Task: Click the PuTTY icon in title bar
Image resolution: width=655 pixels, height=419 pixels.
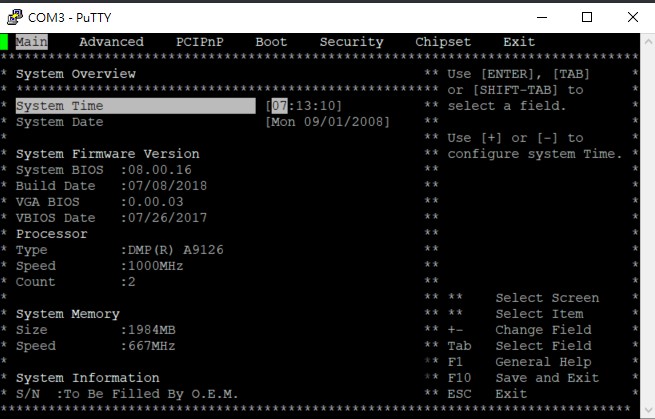Action: click(15, 17)
